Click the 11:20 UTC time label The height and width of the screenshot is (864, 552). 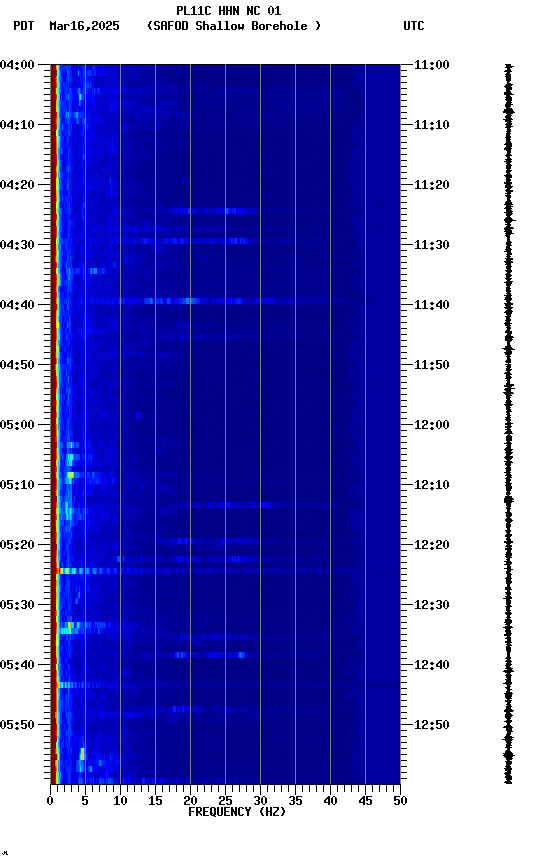(x=432, y=185)
